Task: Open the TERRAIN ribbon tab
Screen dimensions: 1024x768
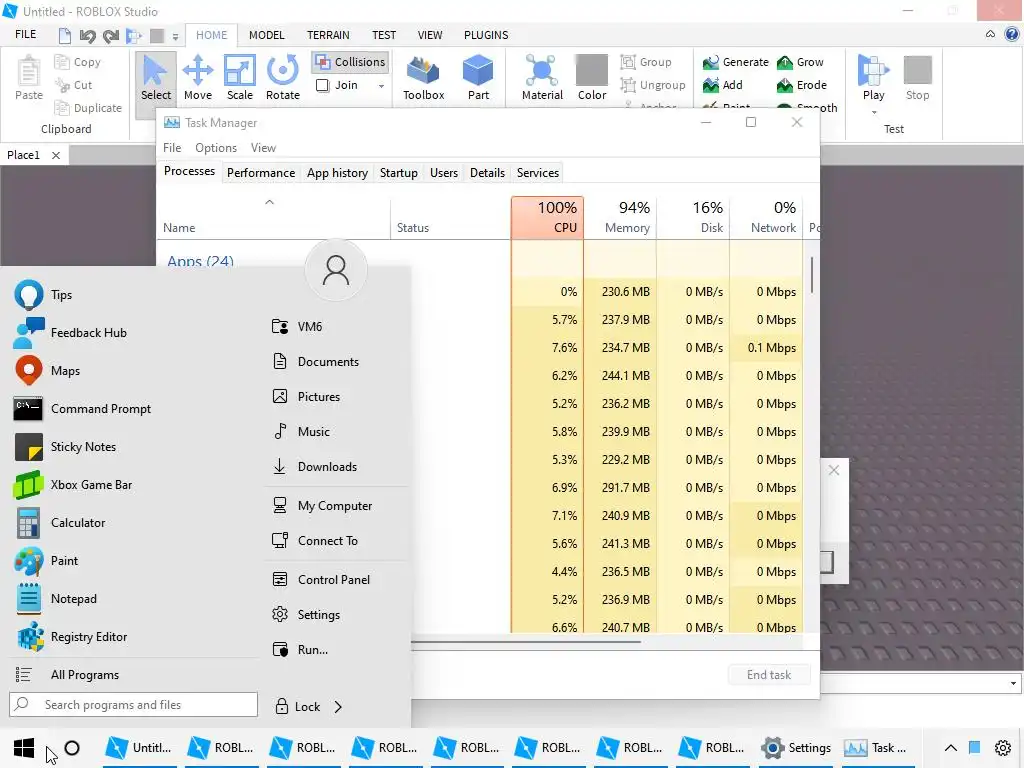Action: pos(328,35)
